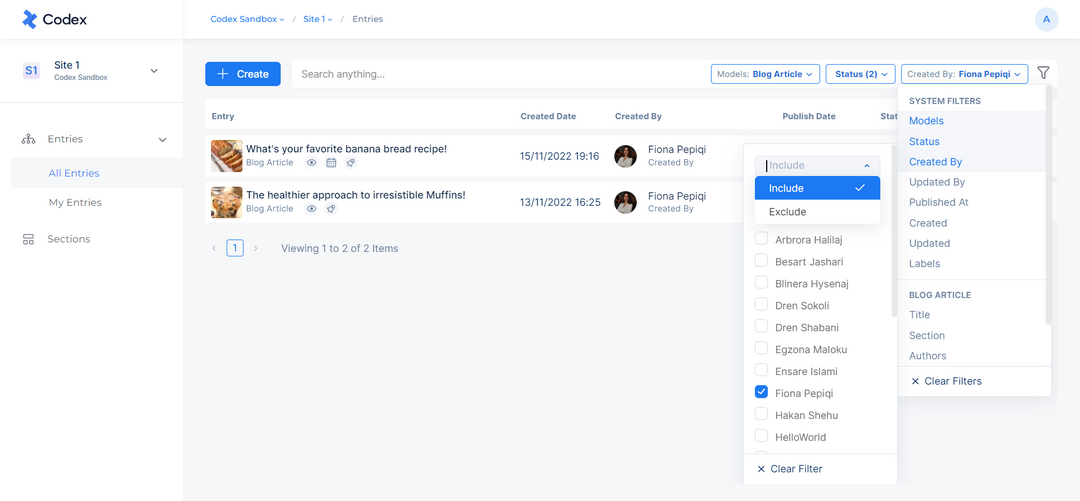Viewport: 1080px width, 501px height.
Task: Open All Entries in sidebar
Action: [74, 173]
